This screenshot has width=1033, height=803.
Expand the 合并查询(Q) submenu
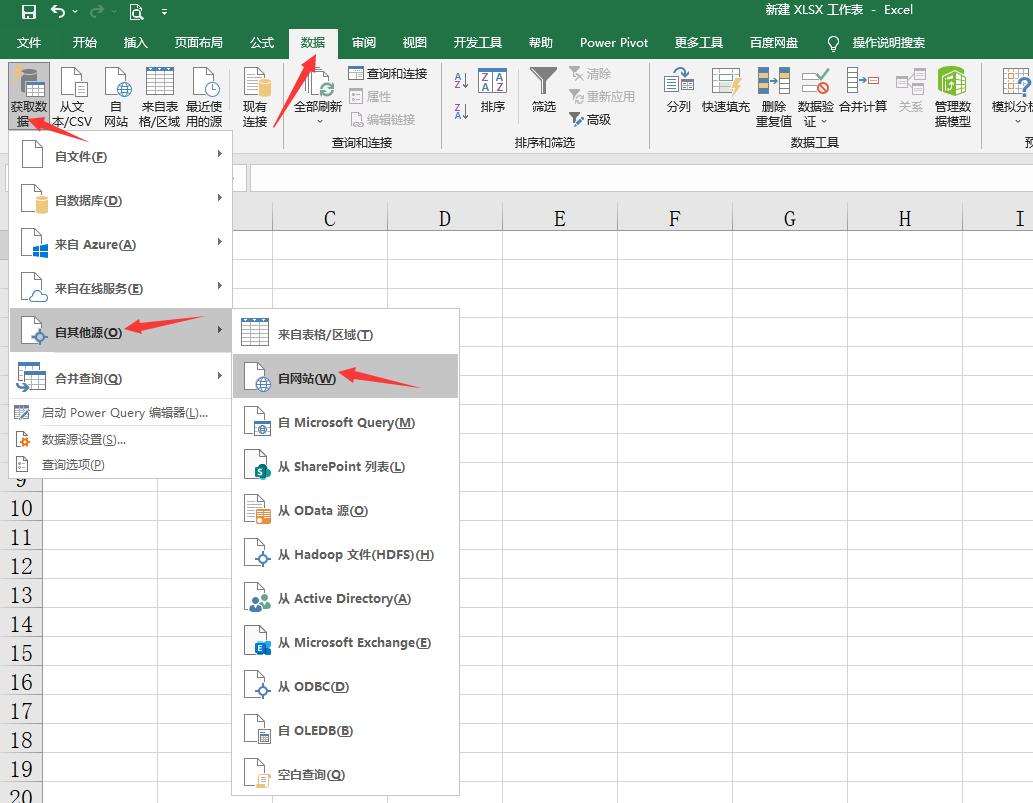(x=121, y=378)
